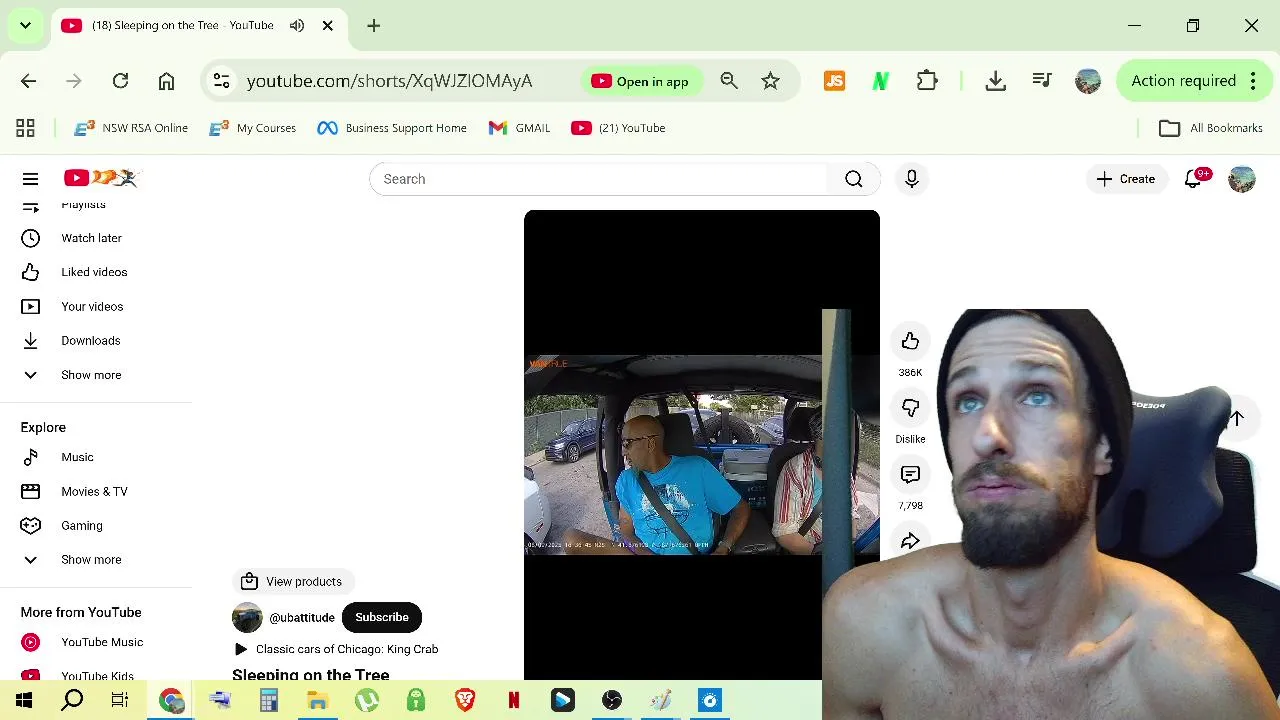
Task: Close the Sleeping on the Tree tab
Action: tap(327, 25)
